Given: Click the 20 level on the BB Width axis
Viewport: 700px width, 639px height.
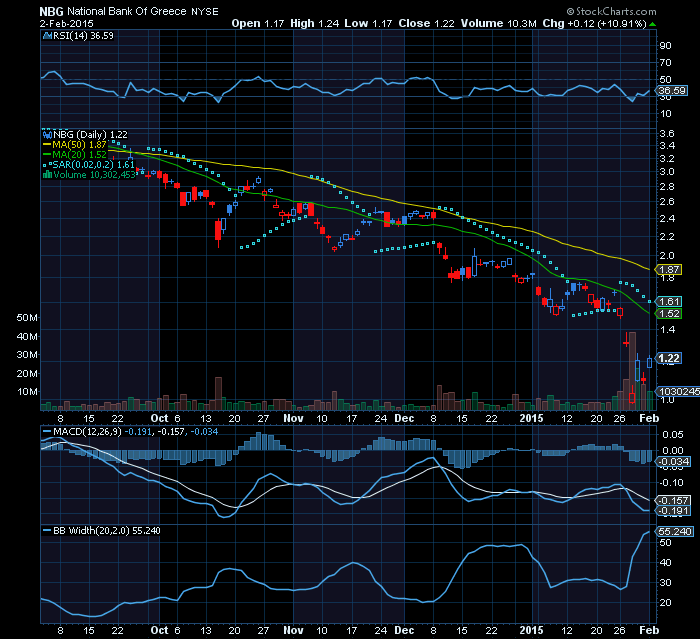Looking at the screenshot, I should pos(665,603).
